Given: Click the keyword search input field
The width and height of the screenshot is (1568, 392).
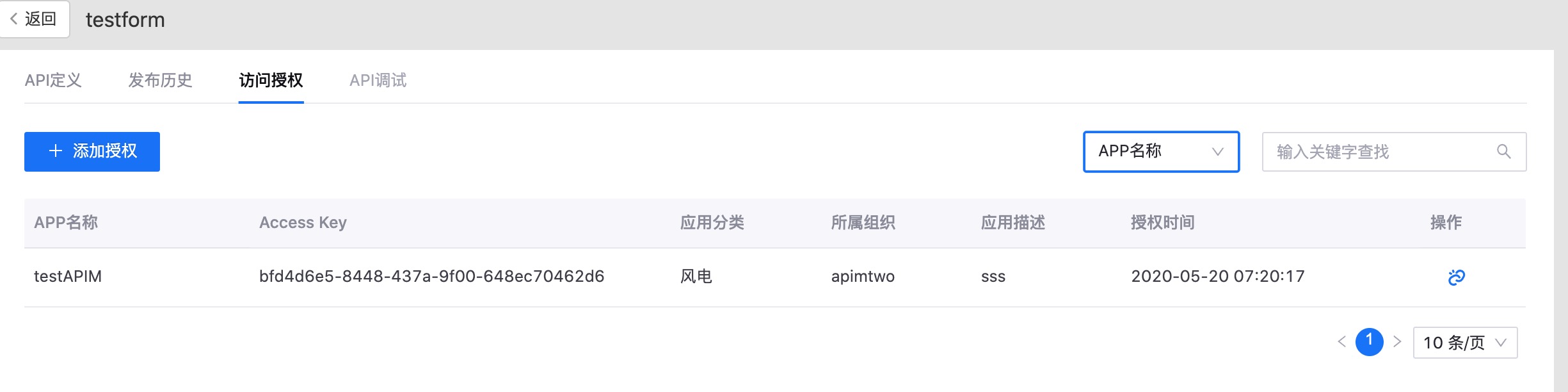Looking at the screenshot, I should [x=1376, y=151].
